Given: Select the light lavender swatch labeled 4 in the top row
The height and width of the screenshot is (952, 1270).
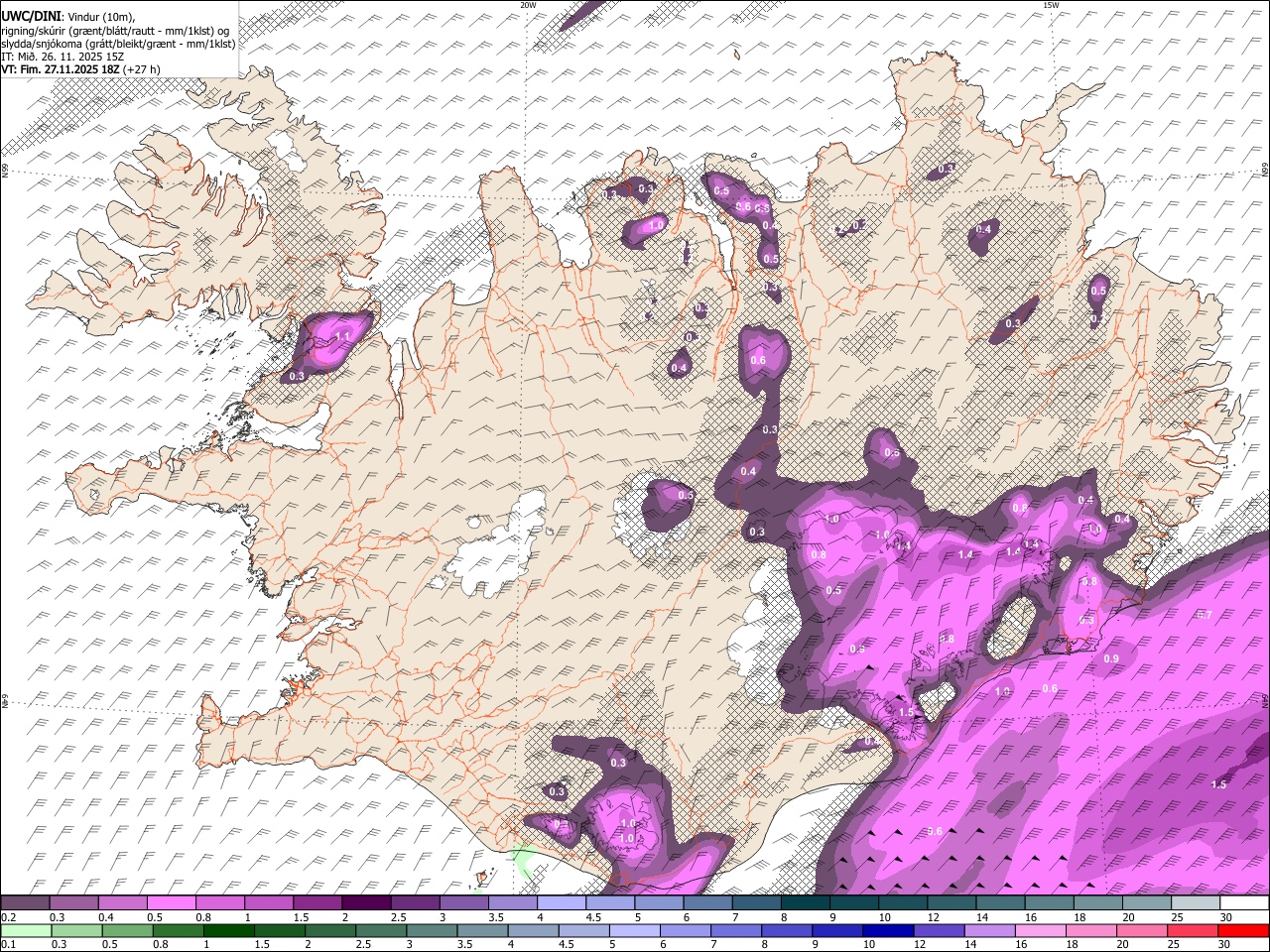Looking at the screenshot, I should coord(562,903).
